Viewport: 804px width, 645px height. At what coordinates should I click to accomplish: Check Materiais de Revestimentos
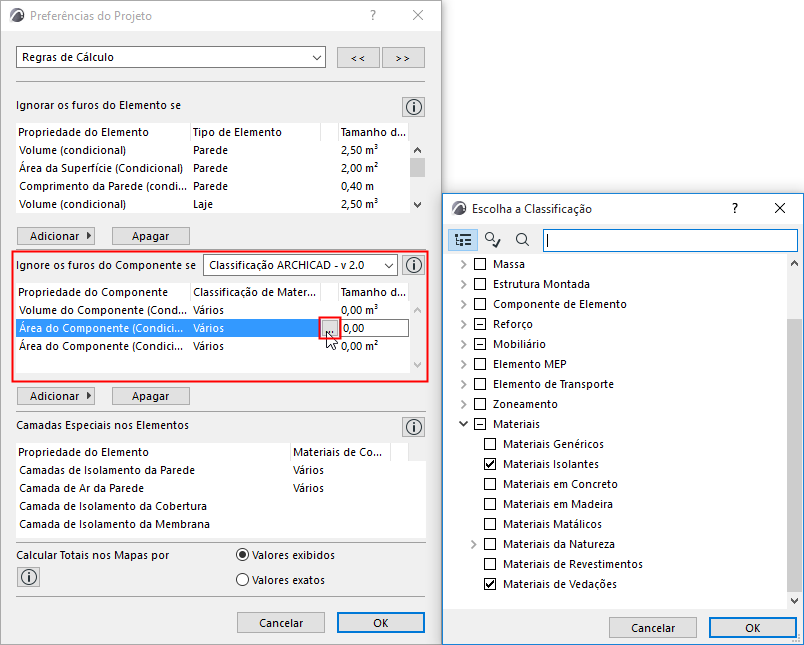(490, 564)
